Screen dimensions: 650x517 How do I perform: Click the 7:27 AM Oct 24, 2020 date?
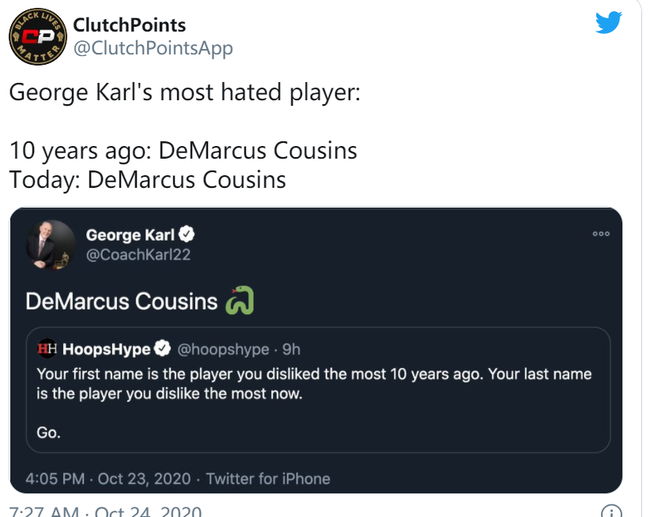(105, 511)
